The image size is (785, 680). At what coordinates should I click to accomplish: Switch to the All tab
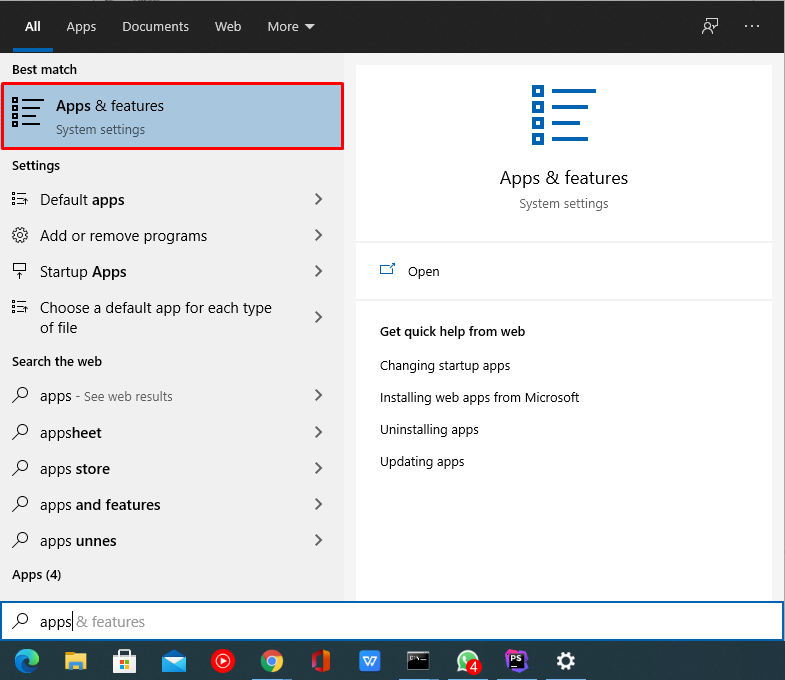point(33,27)
